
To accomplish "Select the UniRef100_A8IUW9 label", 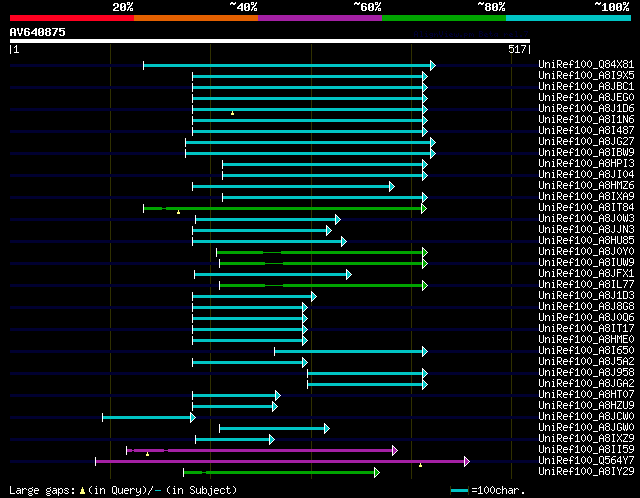I will (586, 263).
